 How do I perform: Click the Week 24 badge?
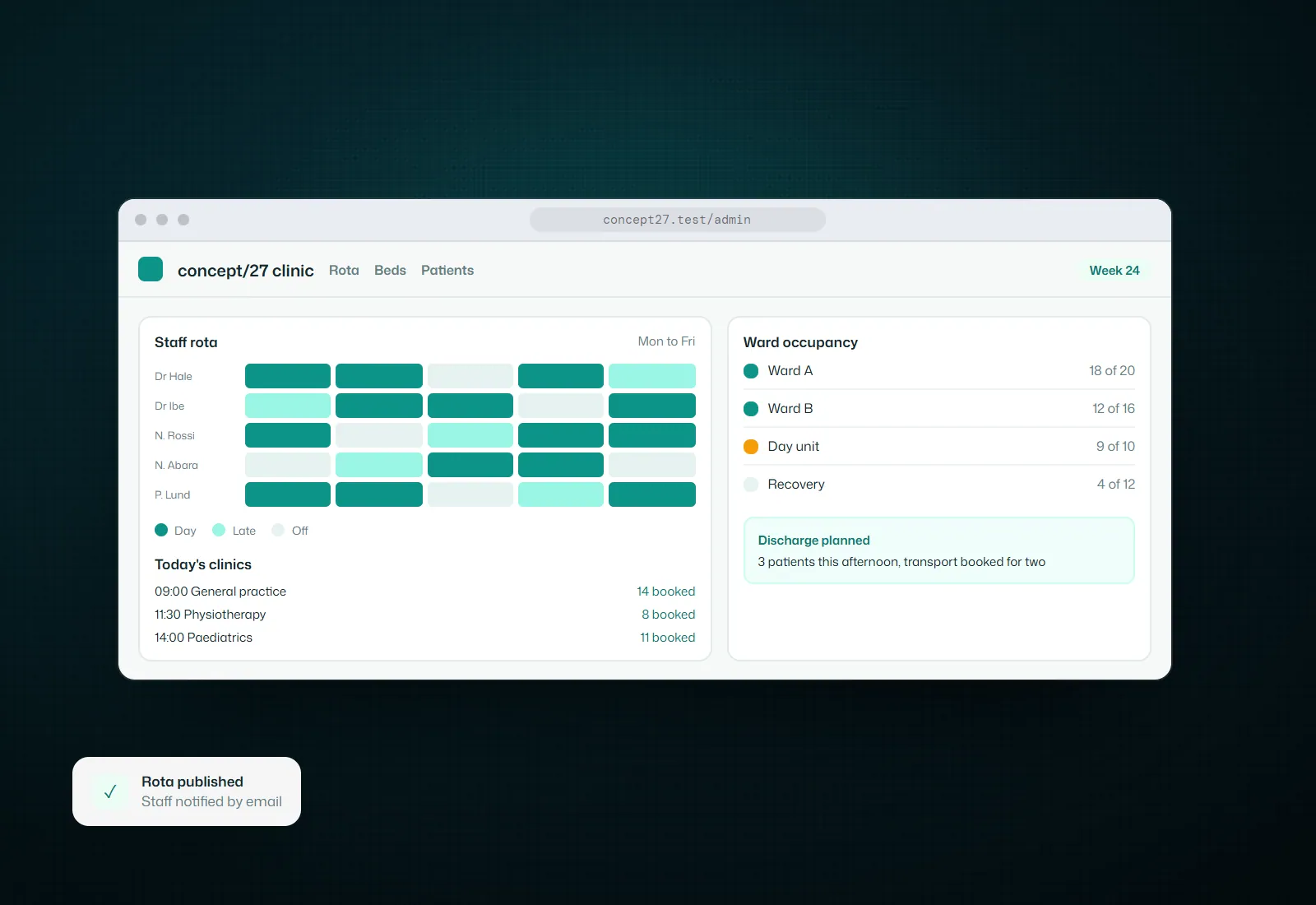click(x=1114, y=270)
